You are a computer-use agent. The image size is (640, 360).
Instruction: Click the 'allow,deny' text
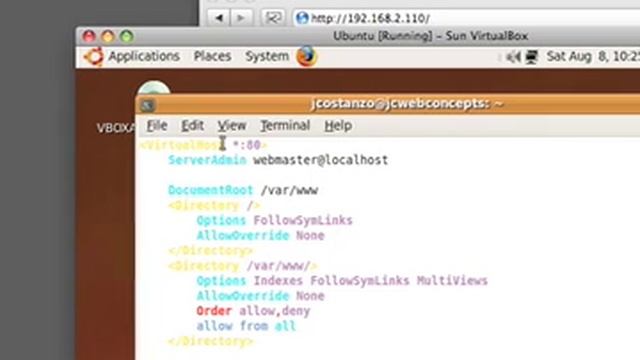275,311
